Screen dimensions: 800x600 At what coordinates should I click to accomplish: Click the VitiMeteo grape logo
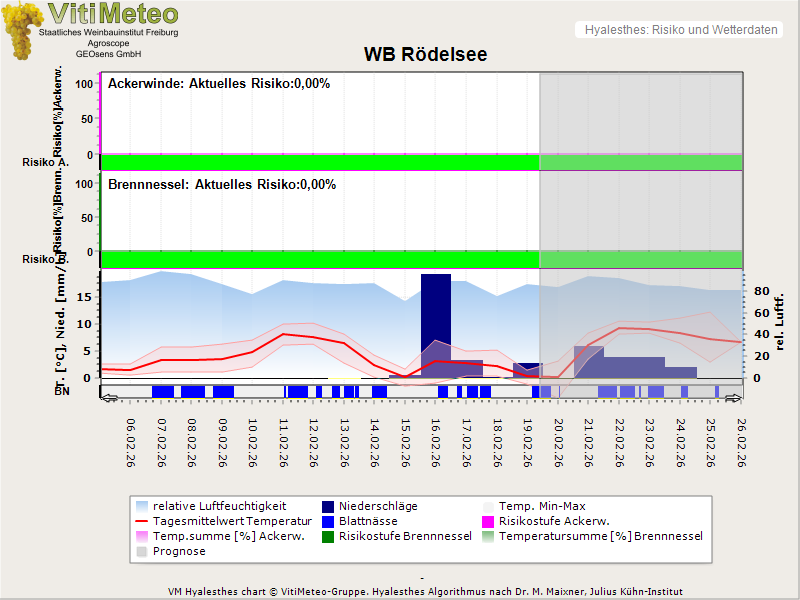20,30
